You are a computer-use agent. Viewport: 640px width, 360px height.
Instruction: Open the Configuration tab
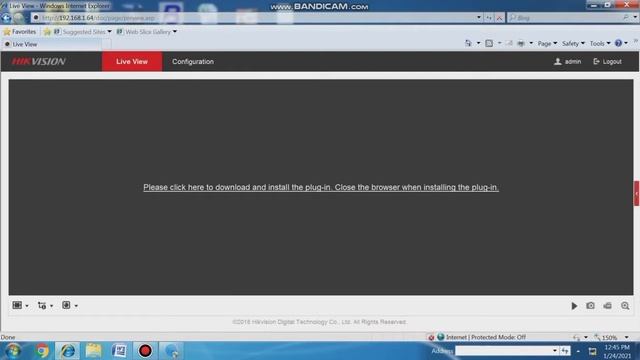[x=193, y=62]
